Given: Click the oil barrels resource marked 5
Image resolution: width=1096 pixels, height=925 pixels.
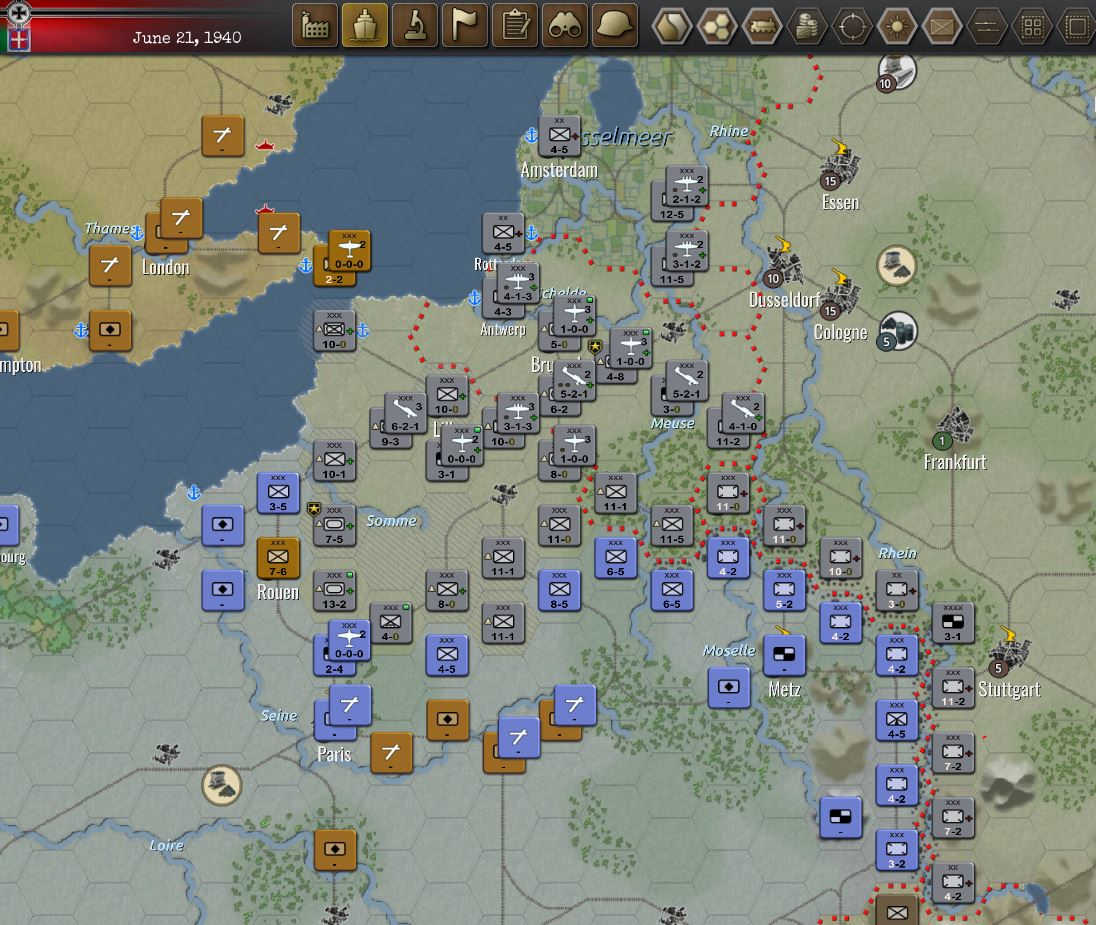Looking at the screenshot, I should coord(897,331).
